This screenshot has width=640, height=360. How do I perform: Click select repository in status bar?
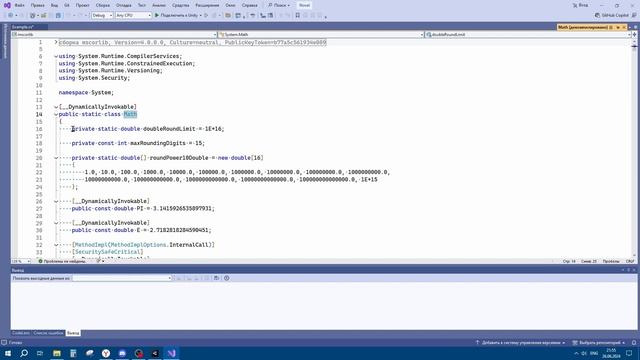click(598, 343)
